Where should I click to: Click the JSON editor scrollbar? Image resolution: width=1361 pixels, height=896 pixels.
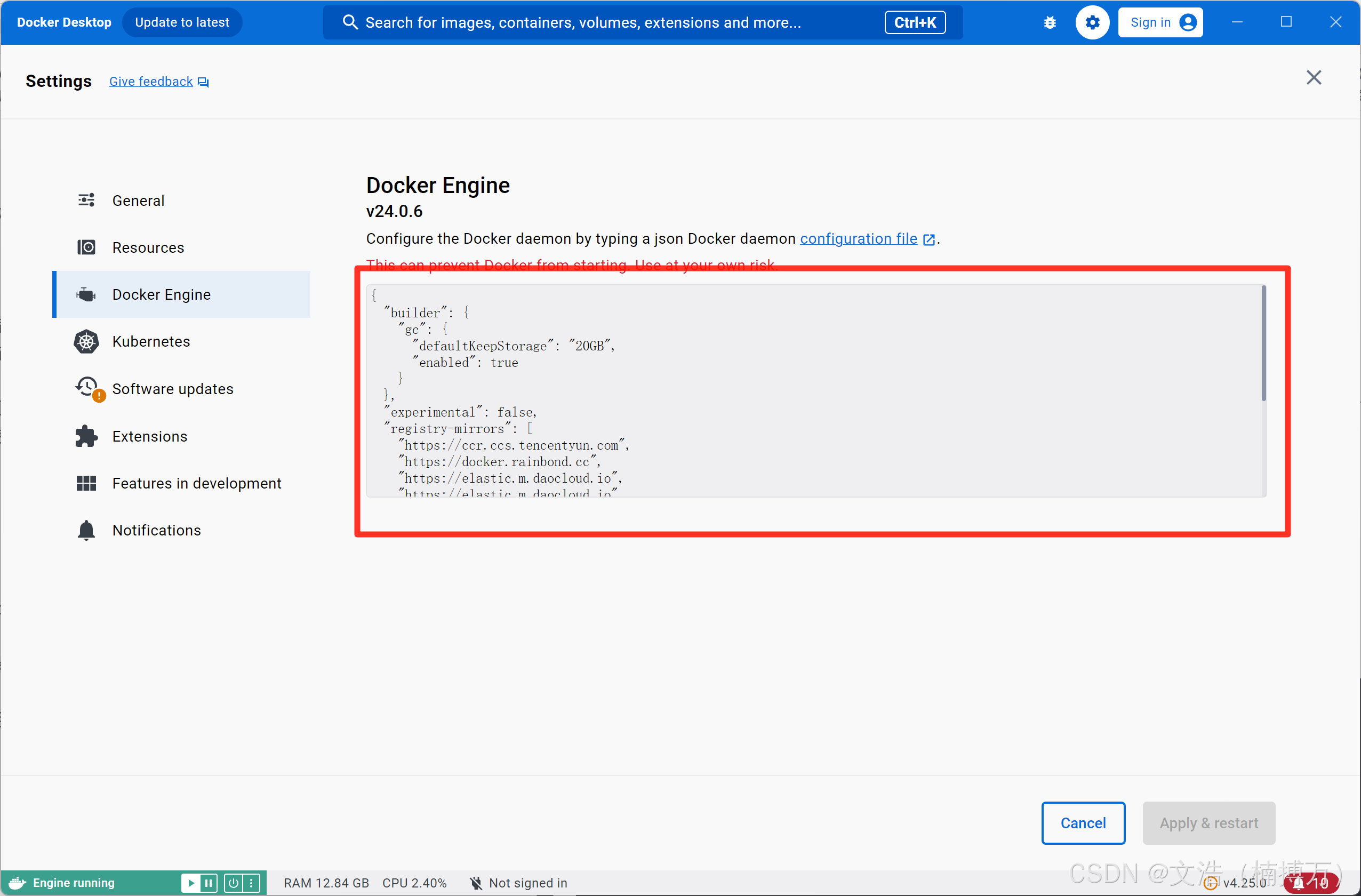pos(1263,343)
